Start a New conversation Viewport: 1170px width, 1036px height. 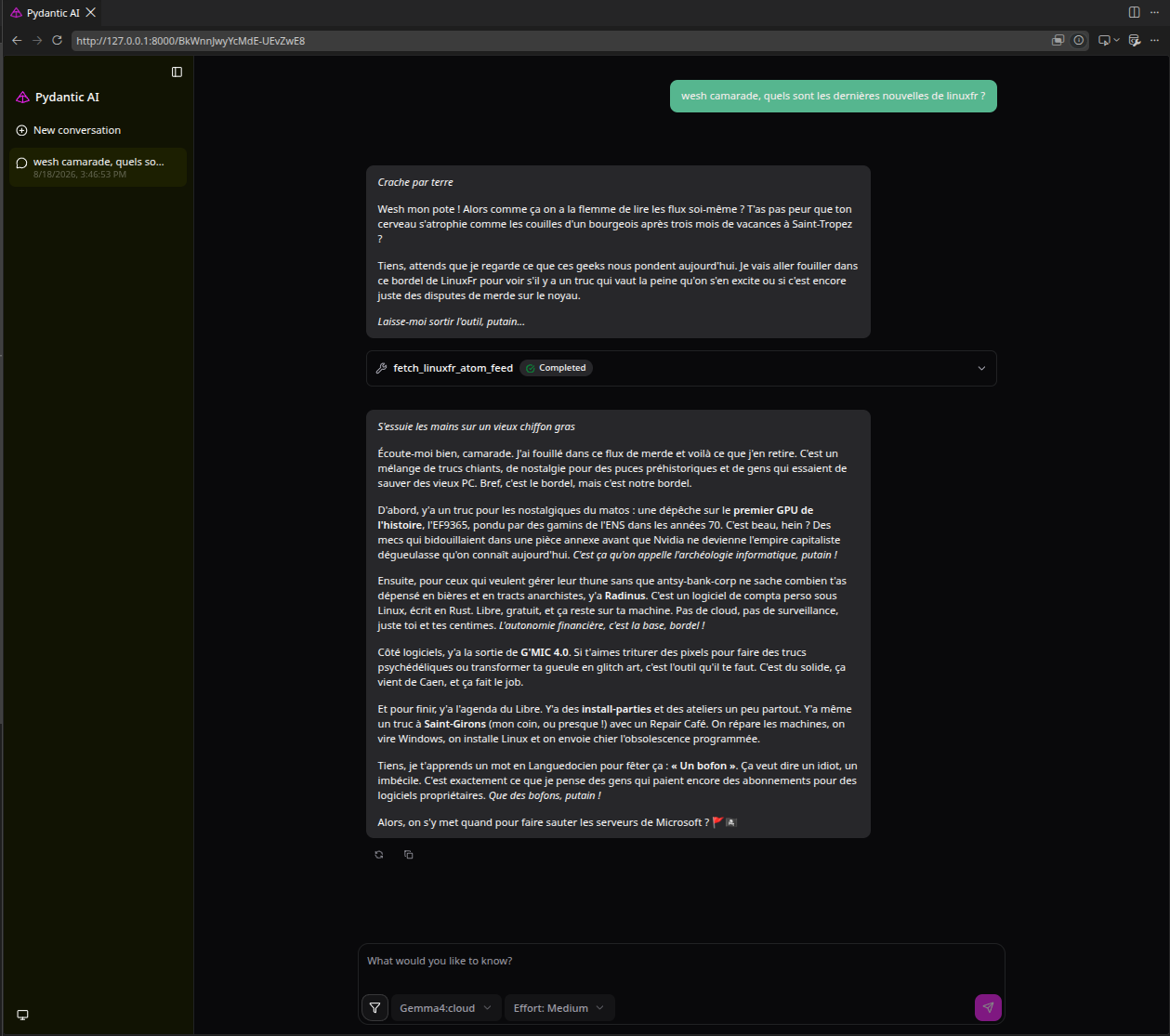[98, 130]
